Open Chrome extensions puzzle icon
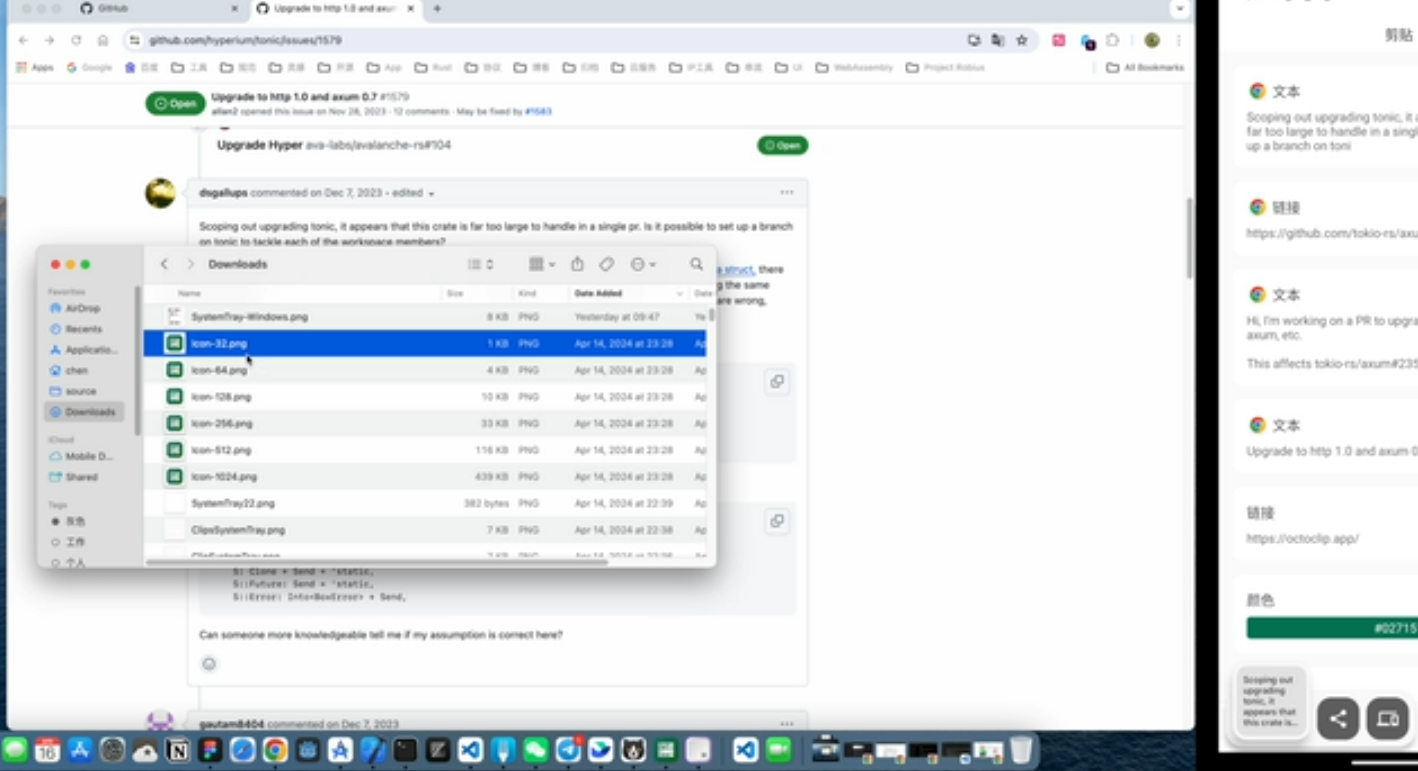1418x771 pixels. tap(1112, 40)
